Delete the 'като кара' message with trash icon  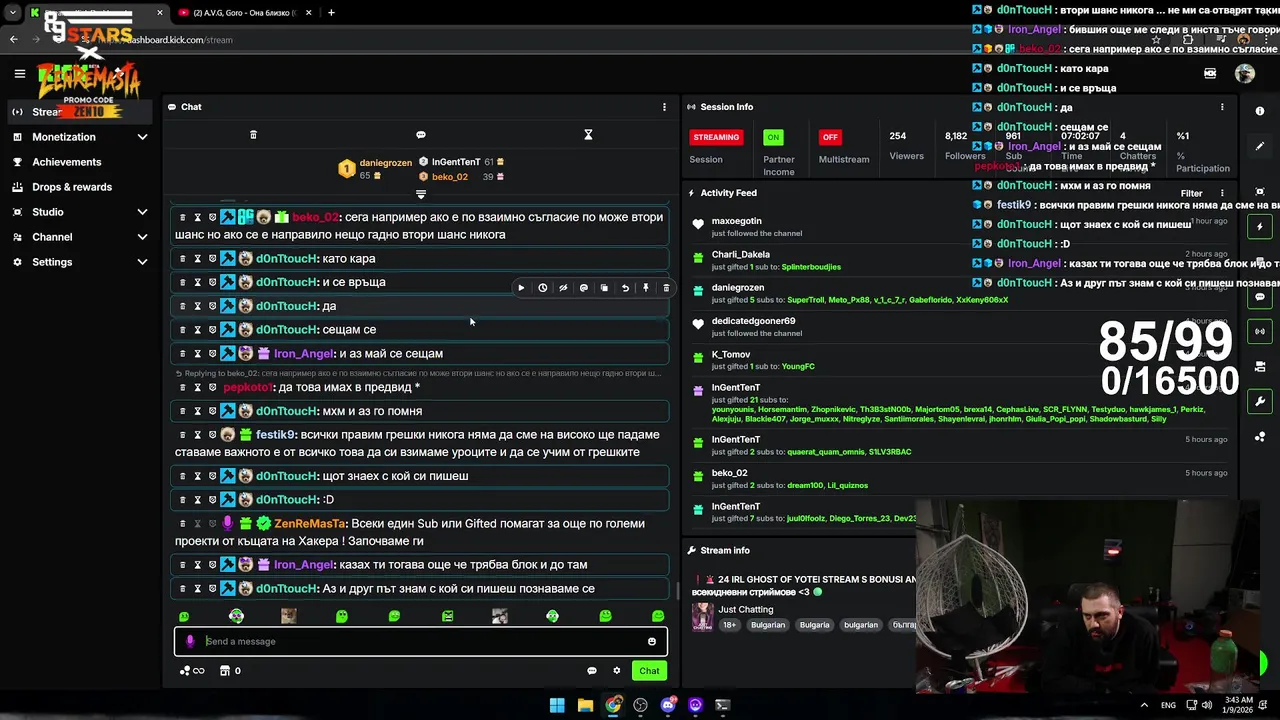[182, 258]
